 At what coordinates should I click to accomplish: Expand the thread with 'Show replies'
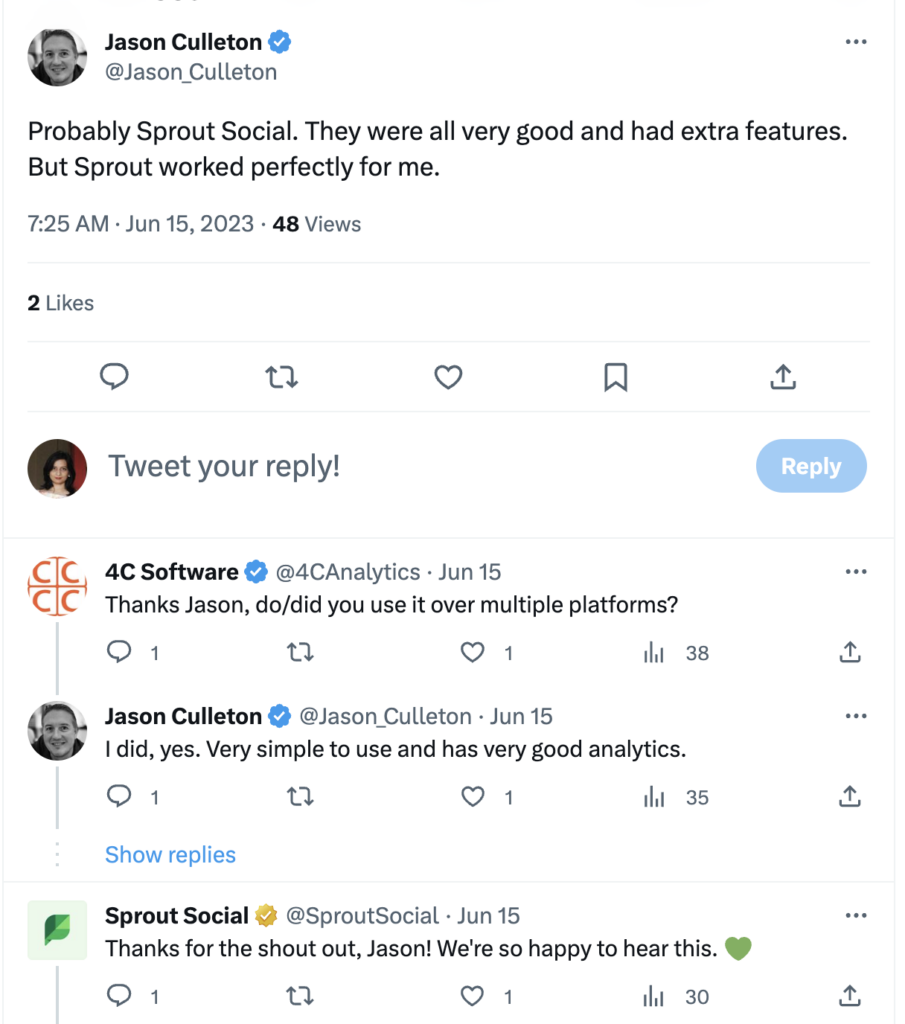click(170, 855)
